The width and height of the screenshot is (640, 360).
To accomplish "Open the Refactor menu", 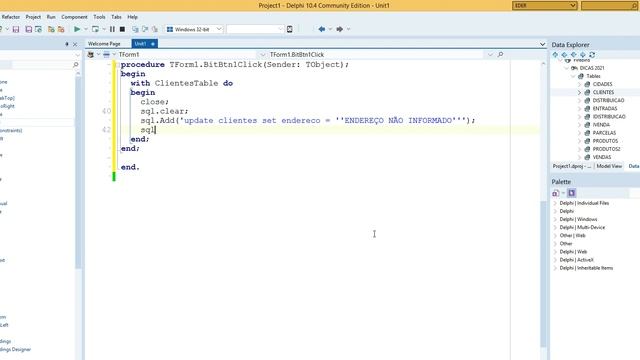I will [11, 17].
